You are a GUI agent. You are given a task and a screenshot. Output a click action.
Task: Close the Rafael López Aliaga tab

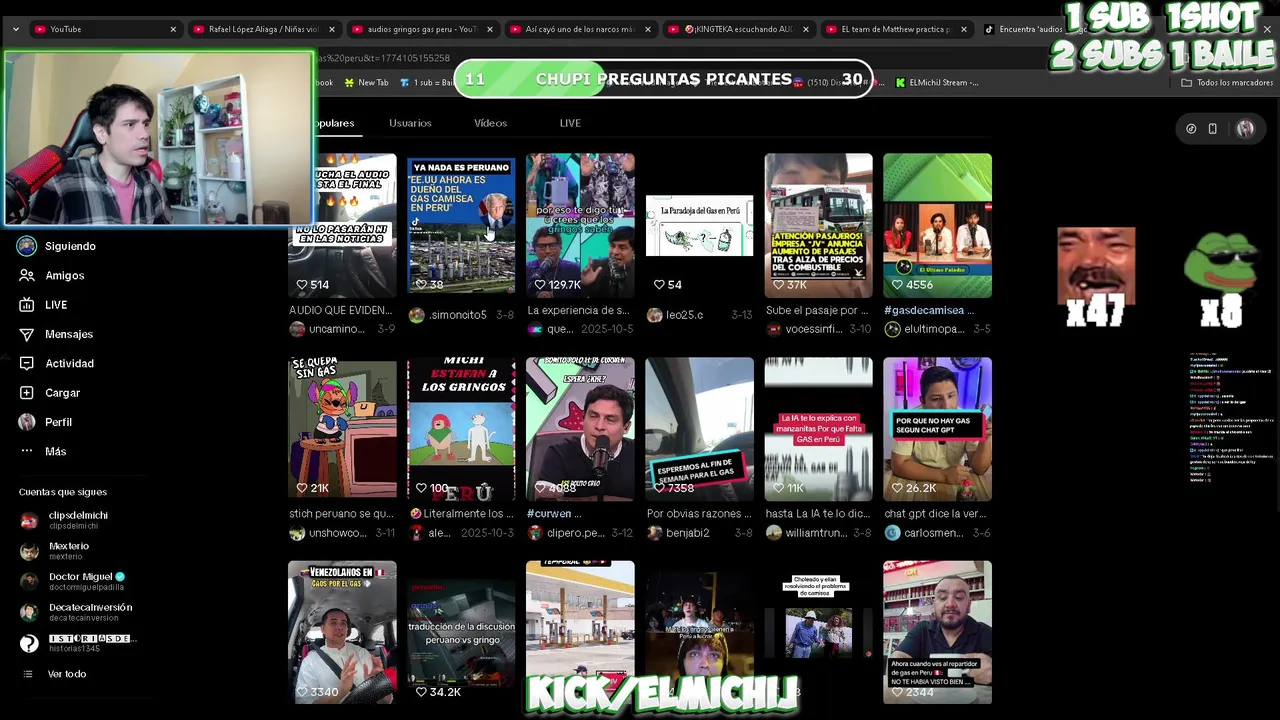coord(332,29)
